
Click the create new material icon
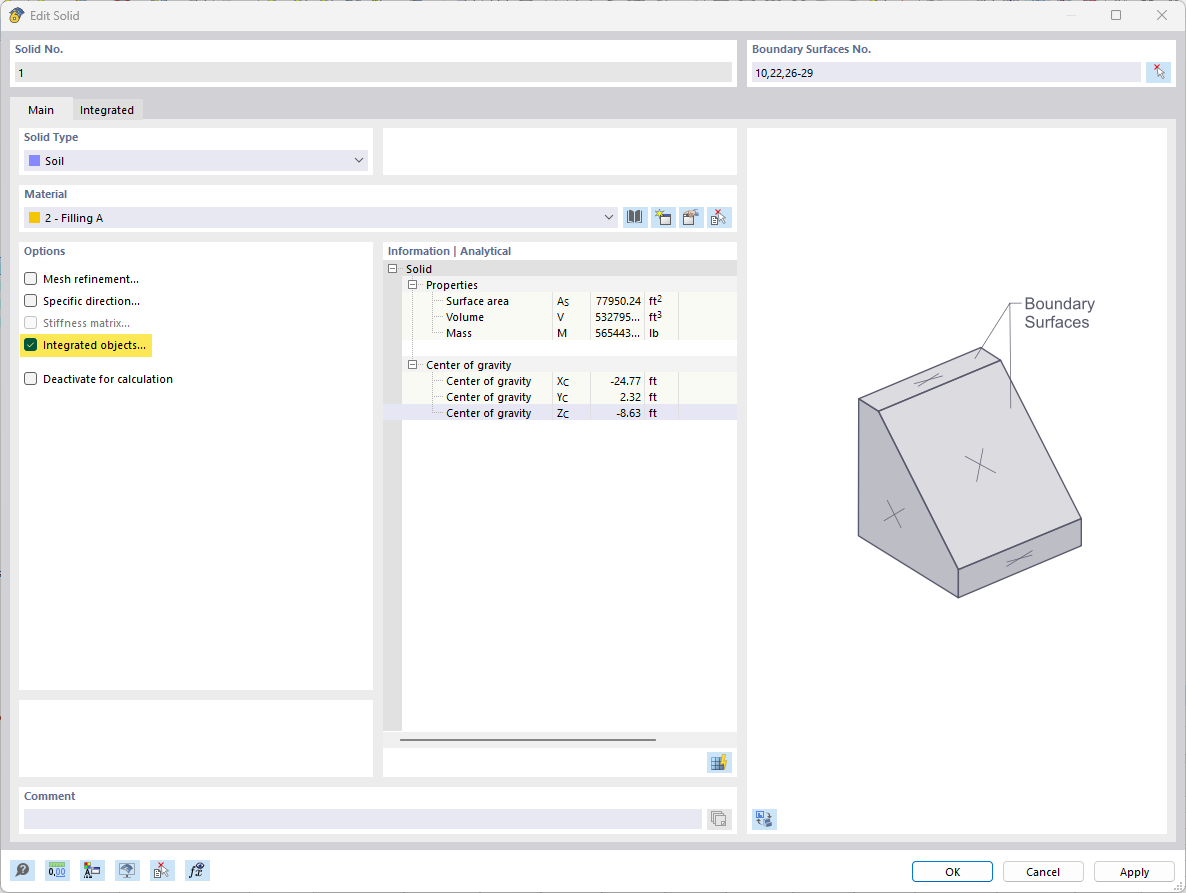pyautogui.click(x=663, y=218)
